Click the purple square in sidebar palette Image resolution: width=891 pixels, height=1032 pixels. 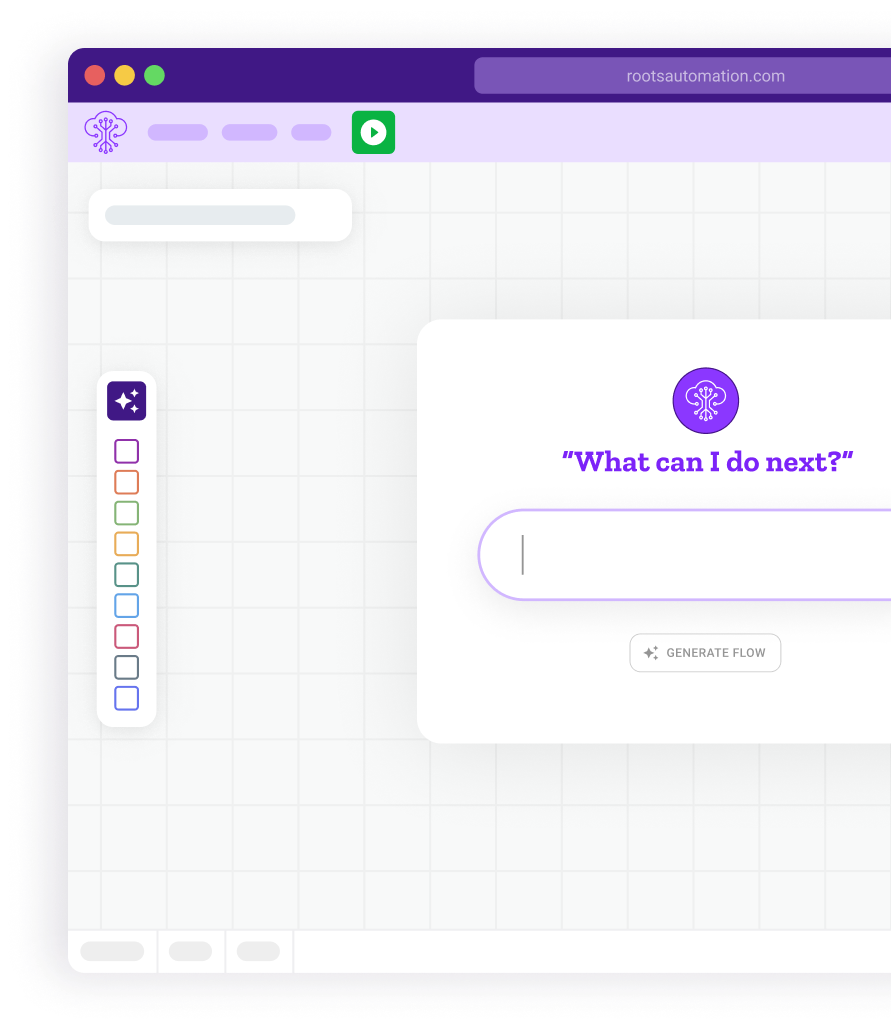[126, 452]
